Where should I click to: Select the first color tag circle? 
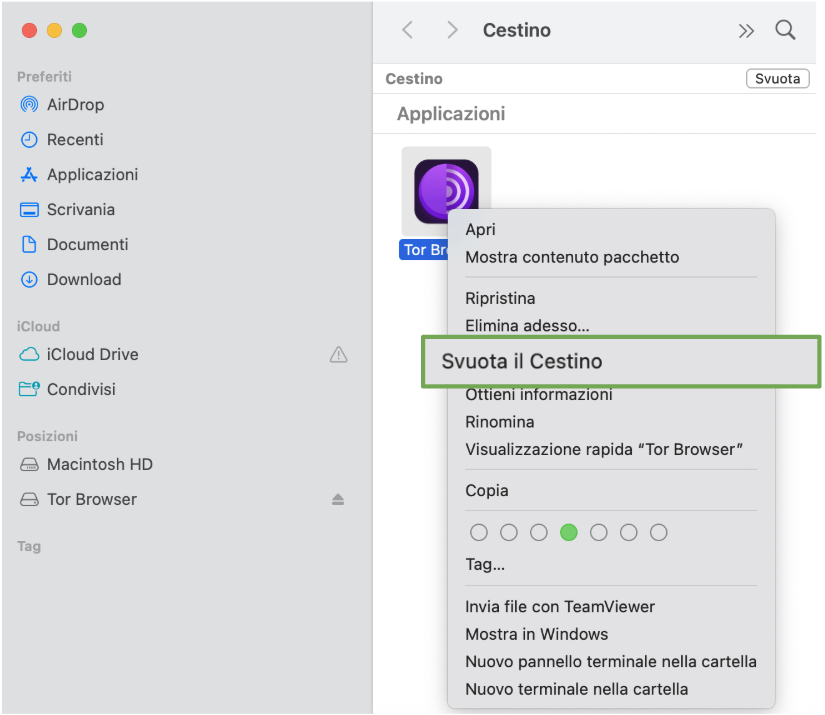pyautogui.click(x=479, y=533)
